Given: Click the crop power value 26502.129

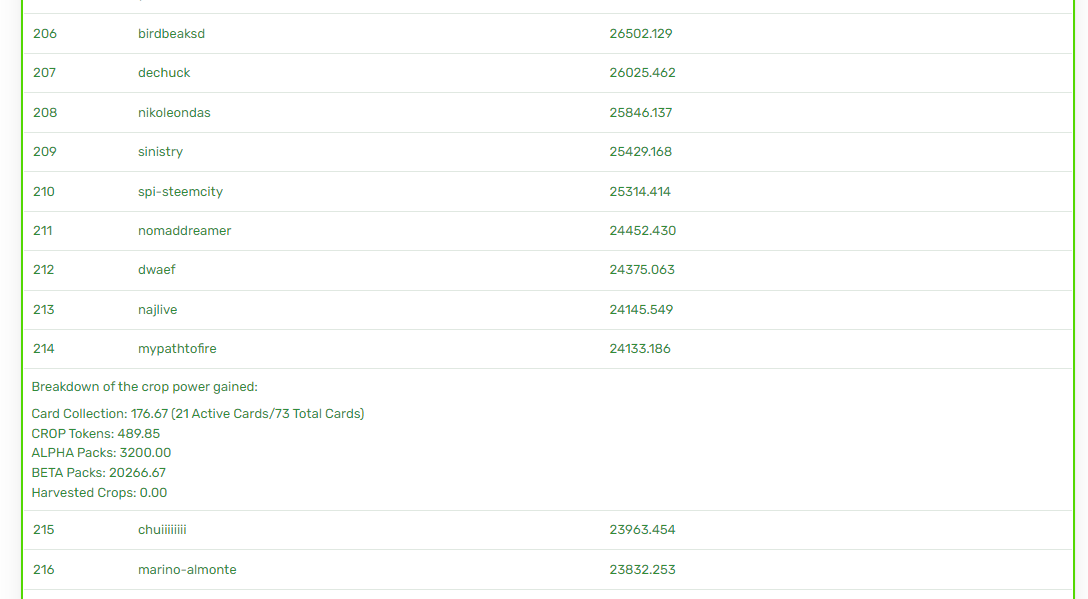Looking at the screenshot, I should (x=640, y=33).
